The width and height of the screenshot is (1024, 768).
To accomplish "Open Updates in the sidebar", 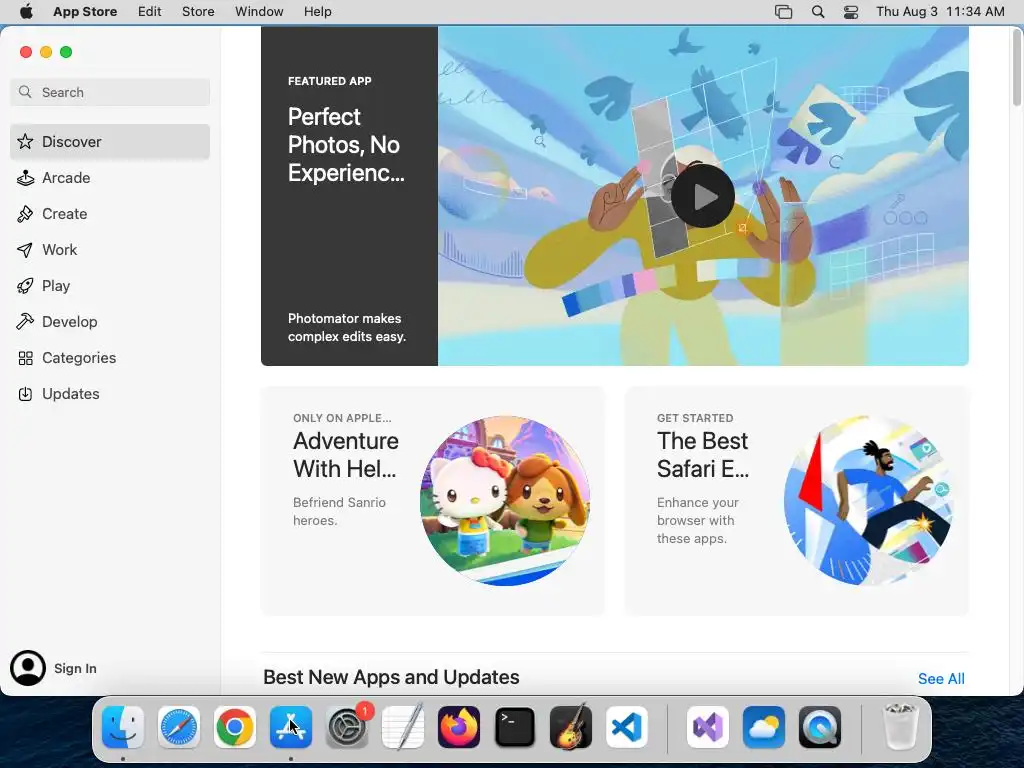I will (x=110, y=394).
